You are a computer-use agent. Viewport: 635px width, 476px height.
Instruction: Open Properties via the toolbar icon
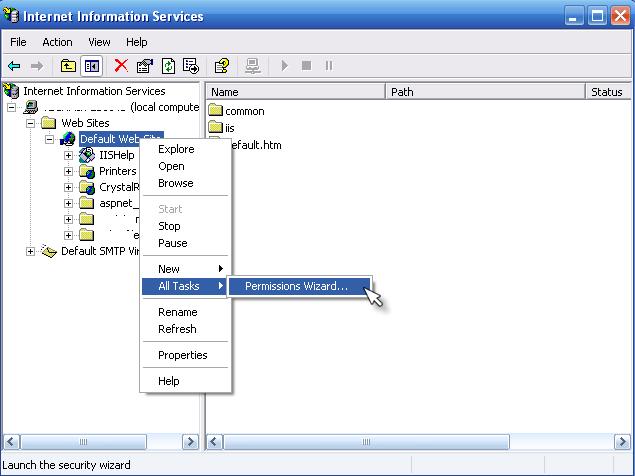click(144, 66)
